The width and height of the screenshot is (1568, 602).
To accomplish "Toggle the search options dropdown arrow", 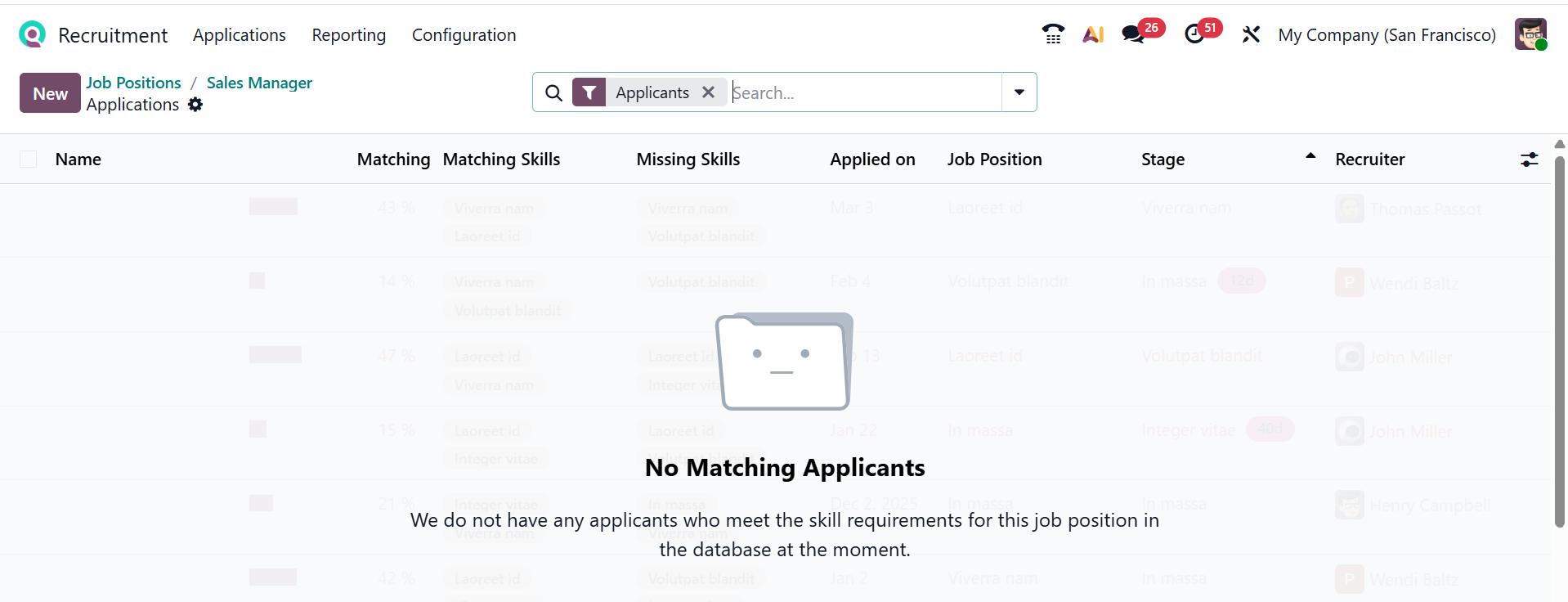I will [1019, 92].
